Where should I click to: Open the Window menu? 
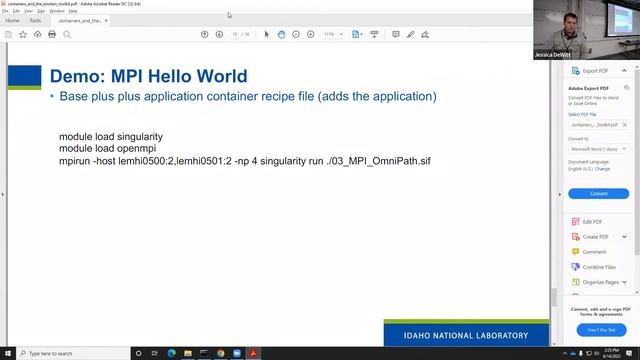[57, 11]
